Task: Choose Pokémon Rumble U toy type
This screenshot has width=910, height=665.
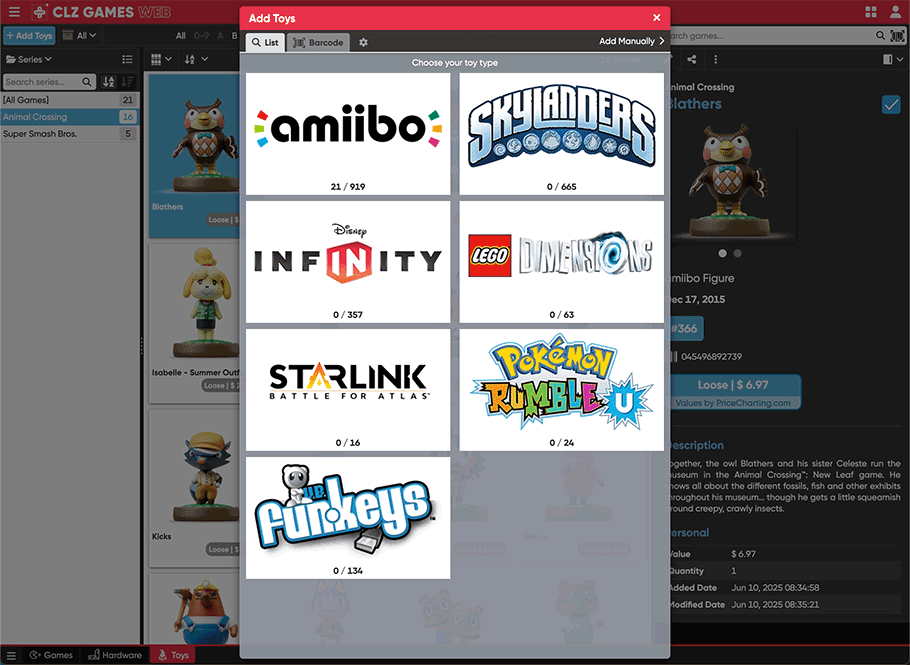Action: pyautogui.click(x=561, y=390)
